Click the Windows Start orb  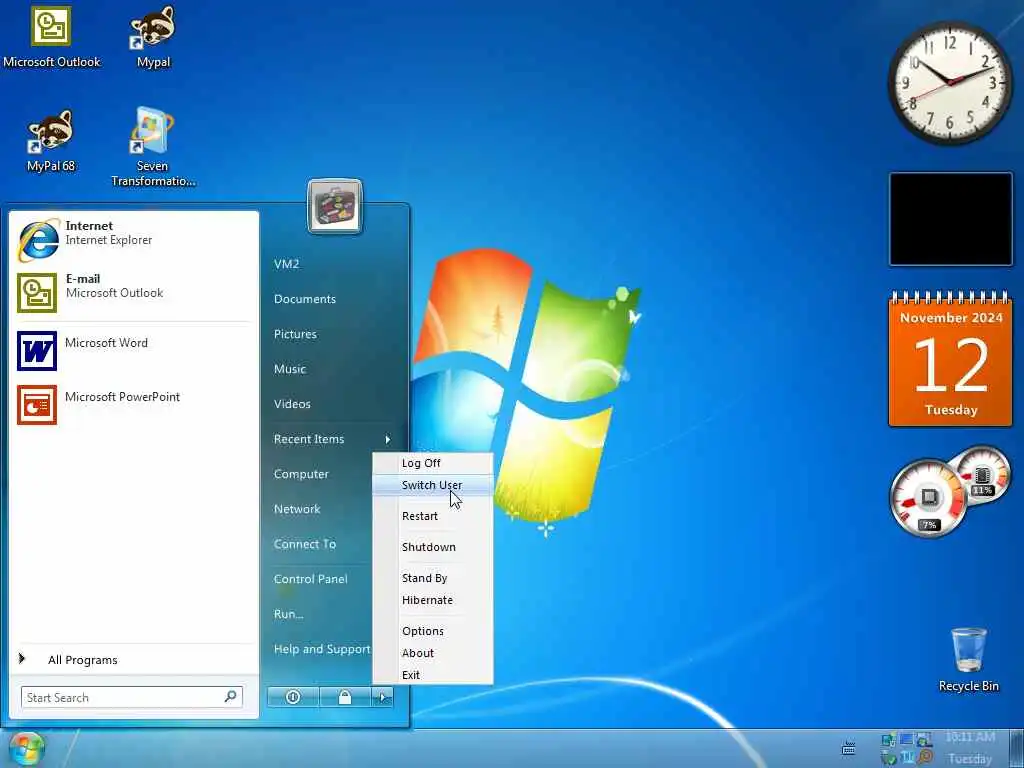(x=26, y=749)
